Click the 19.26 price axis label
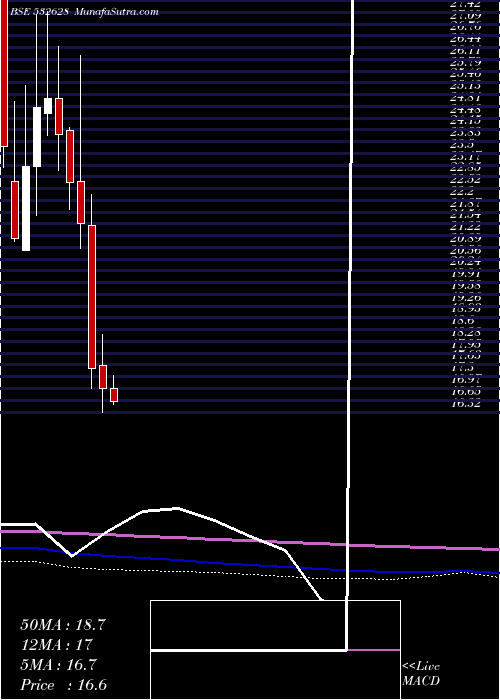The width and height of the screenshot is (500, 700). pos(466,297)
